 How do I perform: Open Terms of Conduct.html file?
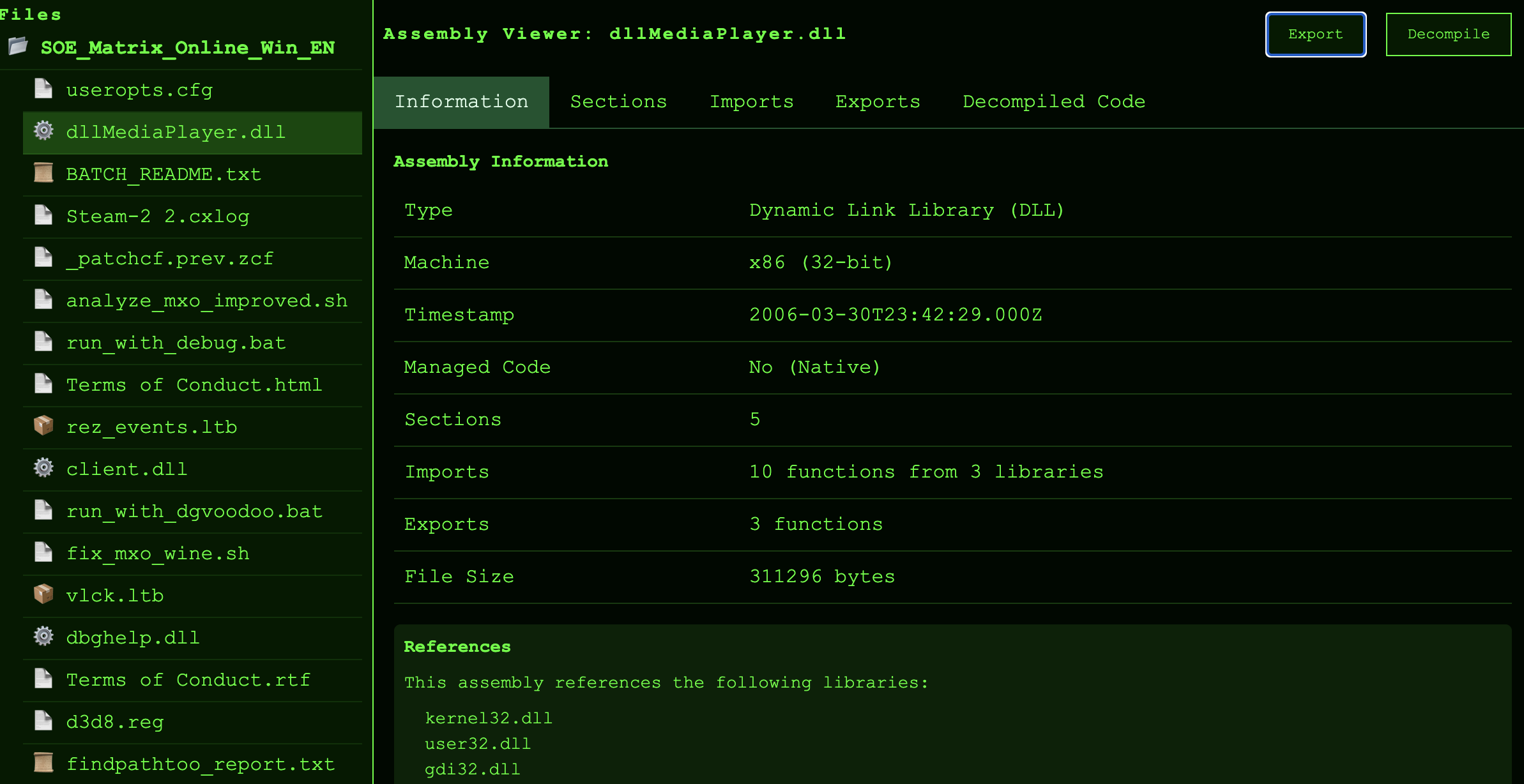click(194, 386)
